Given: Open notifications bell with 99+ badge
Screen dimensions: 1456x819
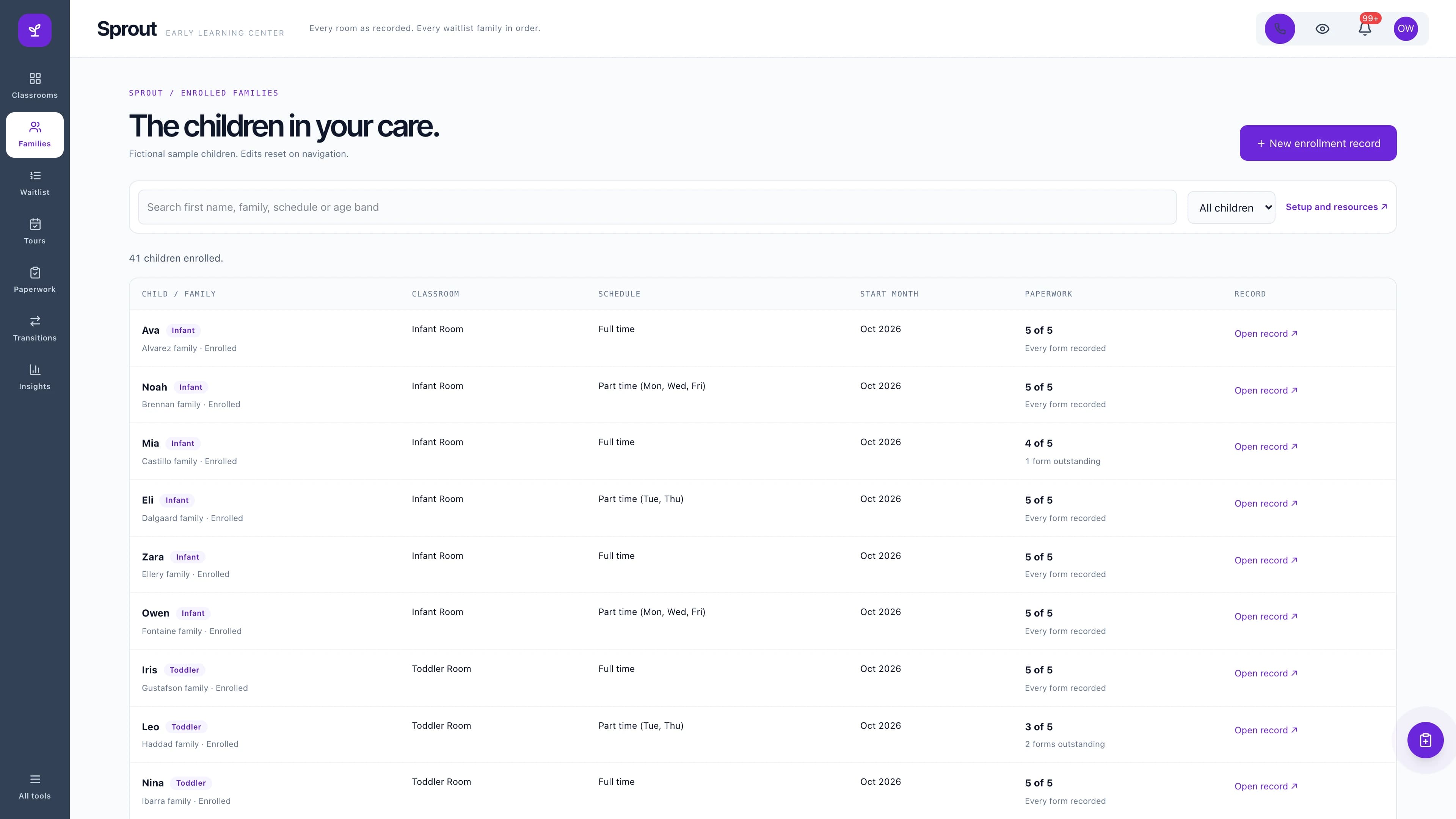Looking at the screenshot, I should click(x=1365, y=29).
